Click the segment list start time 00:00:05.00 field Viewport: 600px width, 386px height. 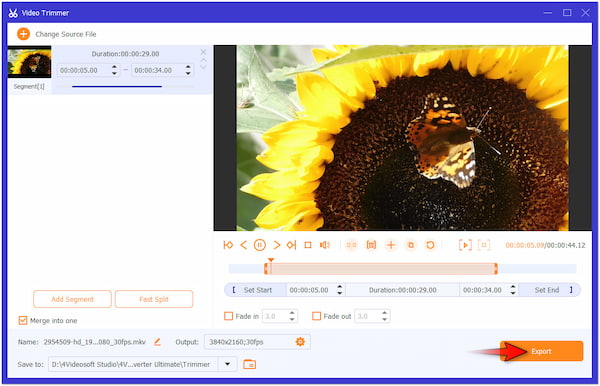83,70
